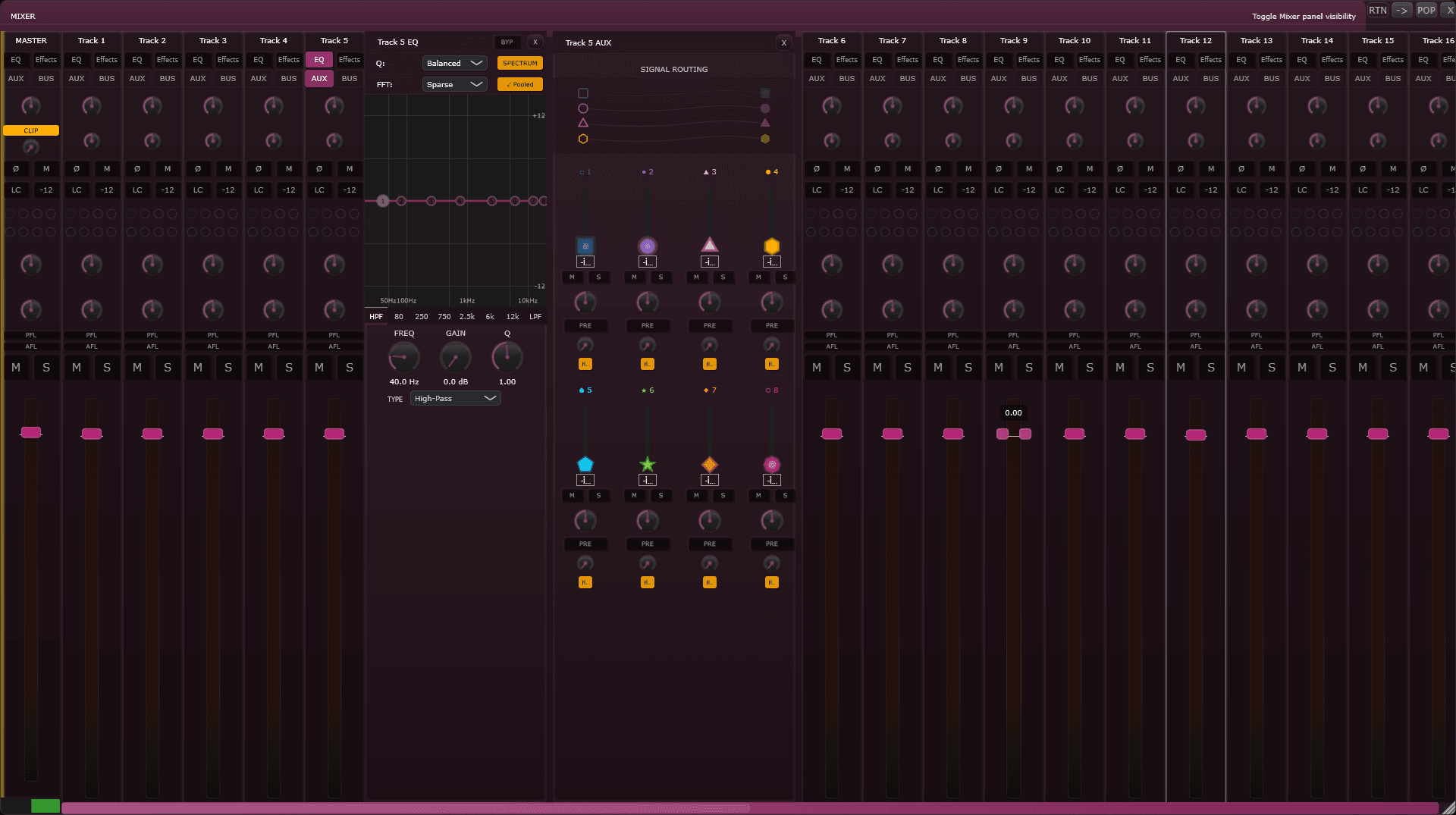This screenshot has width=1456, height=815.
Task: Open the Effects panel for Track 12
Action: click(1210, 59)
